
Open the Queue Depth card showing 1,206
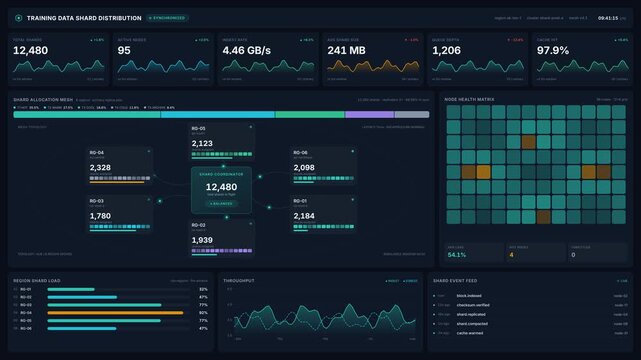click(477, 59)
